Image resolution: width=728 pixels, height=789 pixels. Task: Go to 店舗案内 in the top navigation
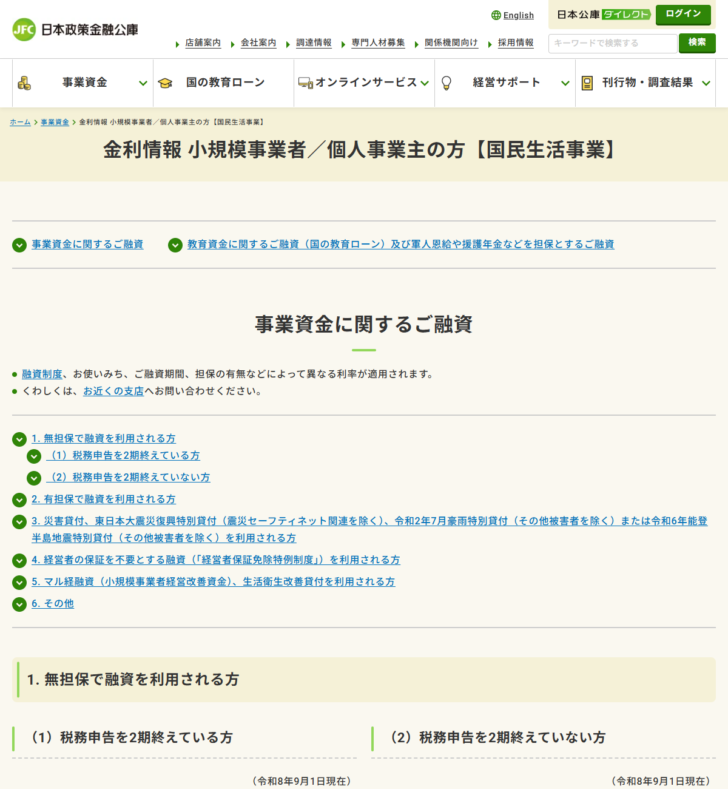[x=203, y=43]
